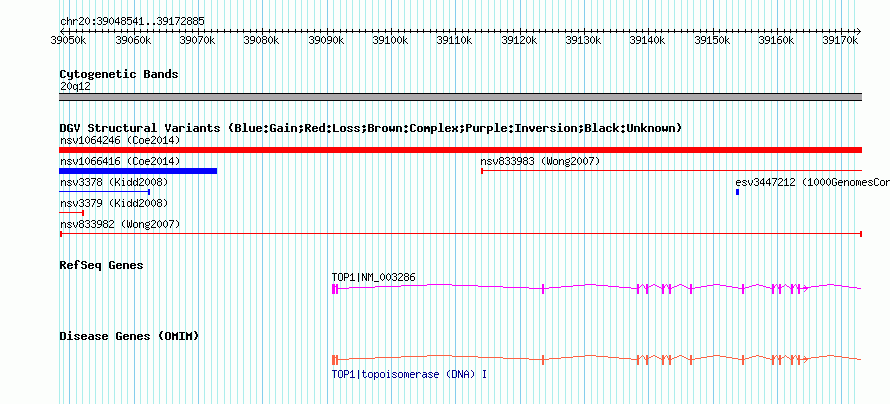Click ruler position 39100k
Screen dimensions: 890x404
click(x=390, y=40)
